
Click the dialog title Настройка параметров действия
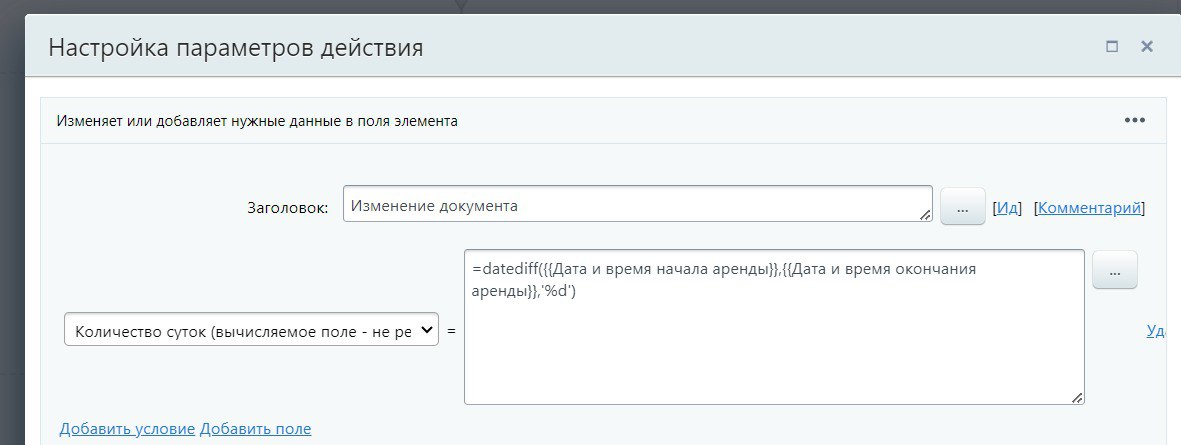pos(236,47)
